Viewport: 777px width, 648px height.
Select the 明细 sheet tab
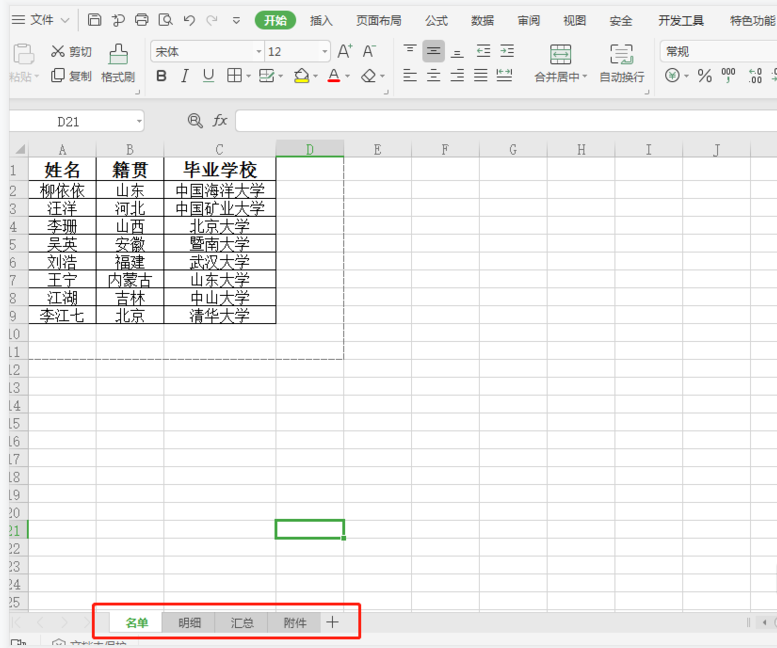coord(189,623)
